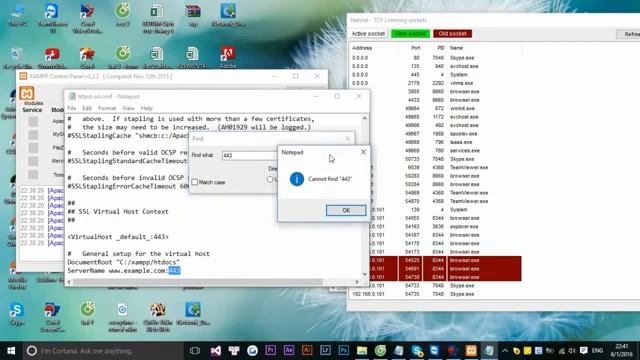Click Notepad horizontal scrollbar left arrow
The width and height of the screenshot is (640, 360).
pos(69,282)
